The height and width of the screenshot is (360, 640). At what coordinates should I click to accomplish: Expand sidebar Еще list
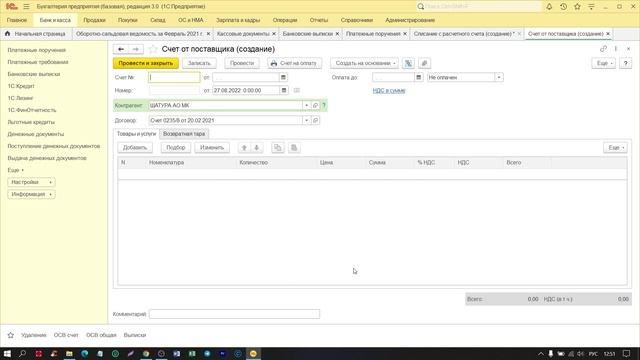16,170
